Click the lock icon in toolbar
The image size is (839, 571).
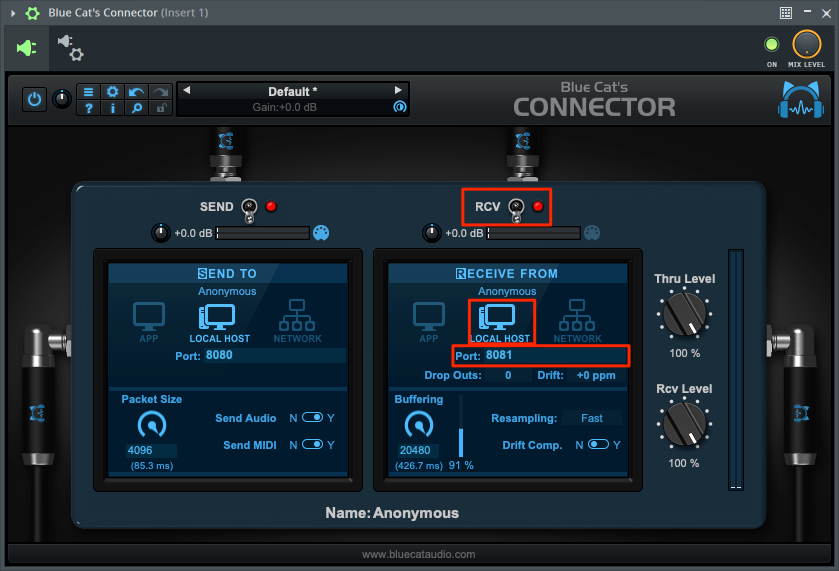click(161, 108)
